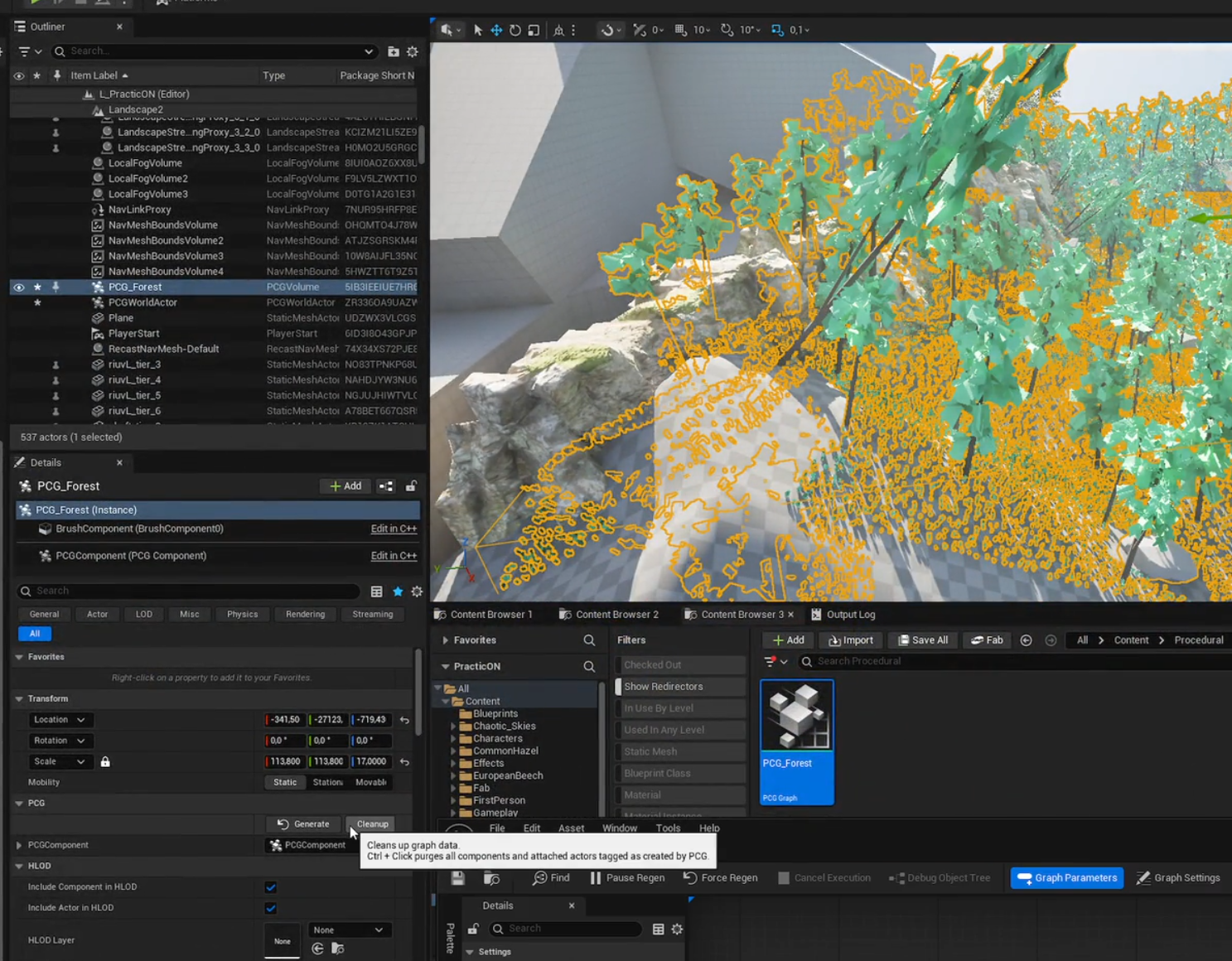Open Graph Settings in PCG editor
Viewport: 1232px width, 961px height.
tap(1177, 877)
